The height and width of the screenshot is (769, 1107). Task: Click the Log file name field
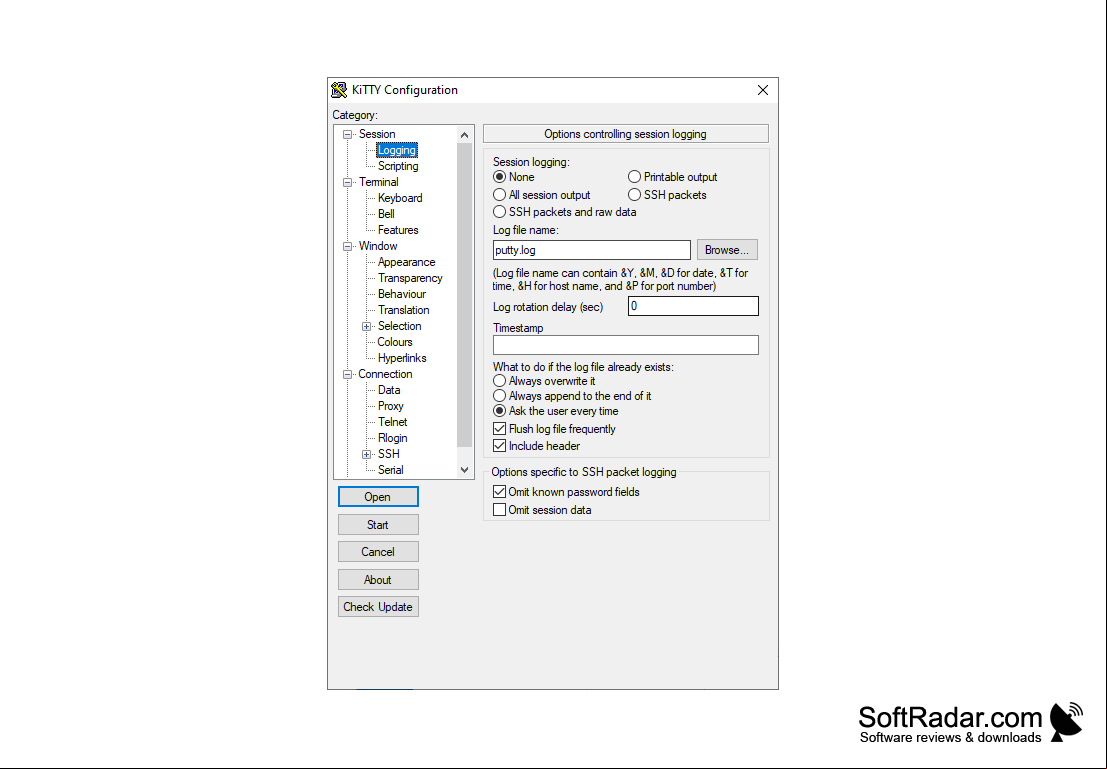(592, 250)
